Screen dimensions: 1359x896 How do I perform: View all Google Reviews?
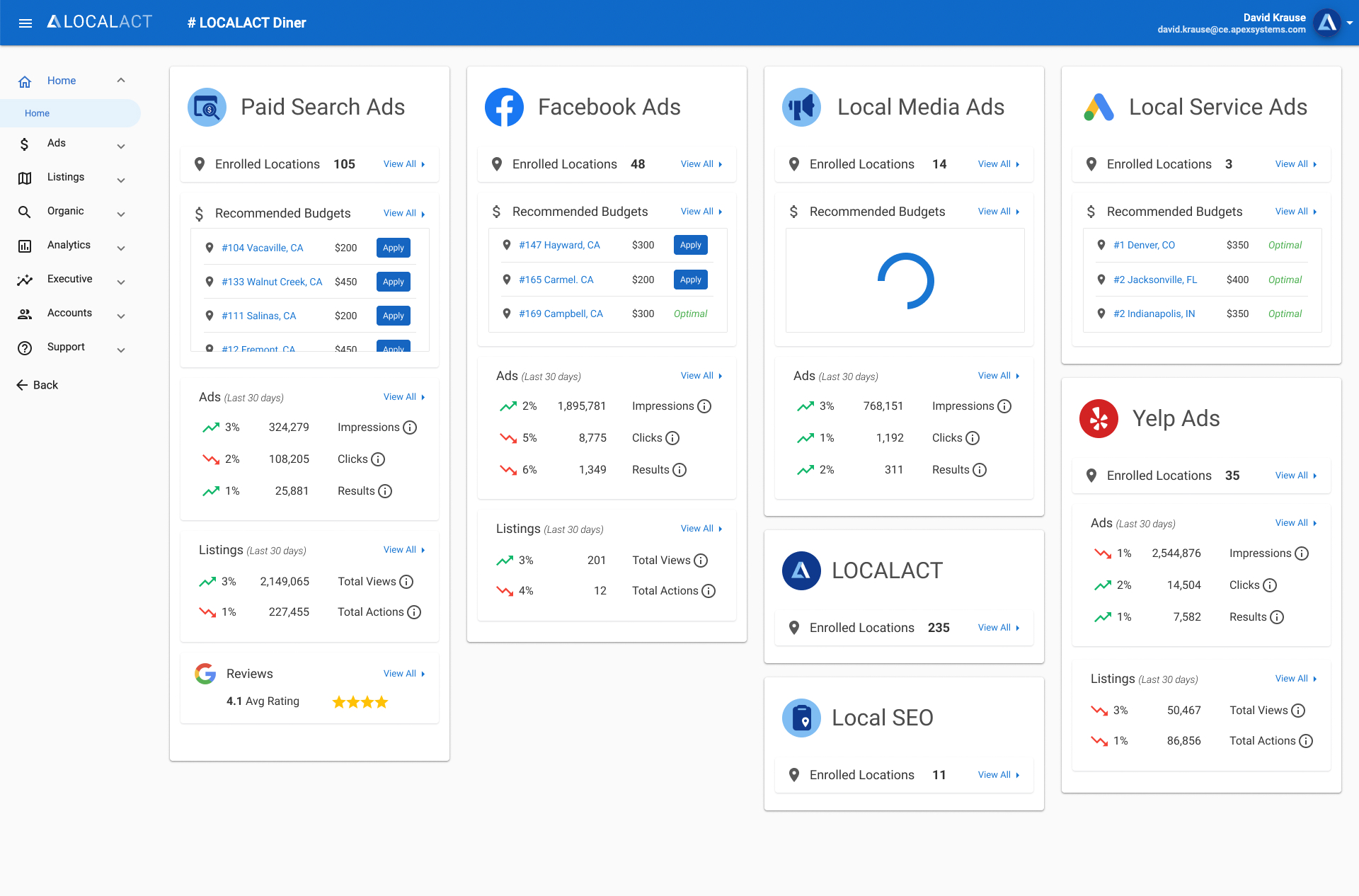coord(404,674)
